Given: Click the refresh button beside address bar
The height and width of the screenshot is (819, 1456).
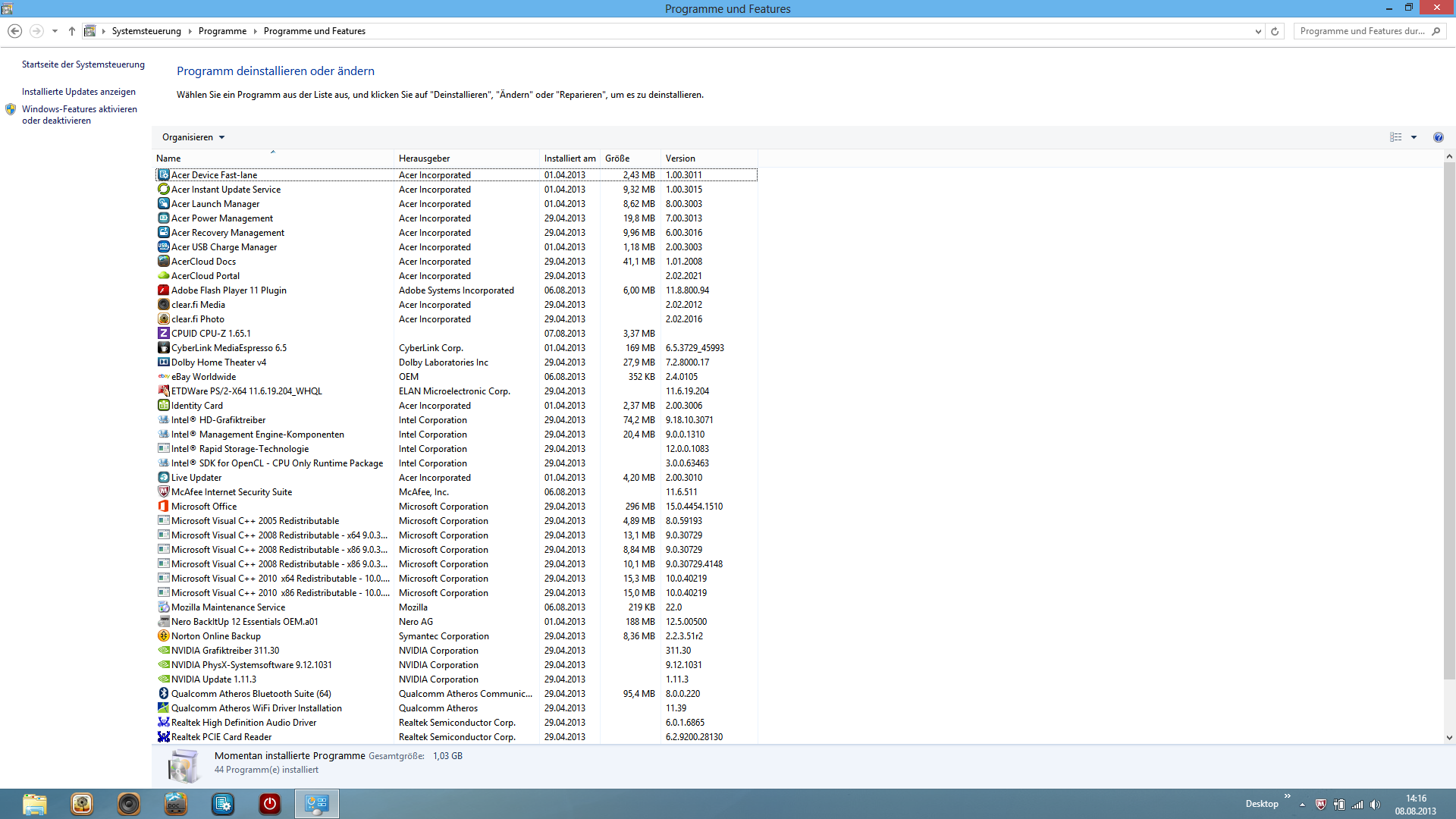Looking at the screenshot, I should [x=1275, y=31].
